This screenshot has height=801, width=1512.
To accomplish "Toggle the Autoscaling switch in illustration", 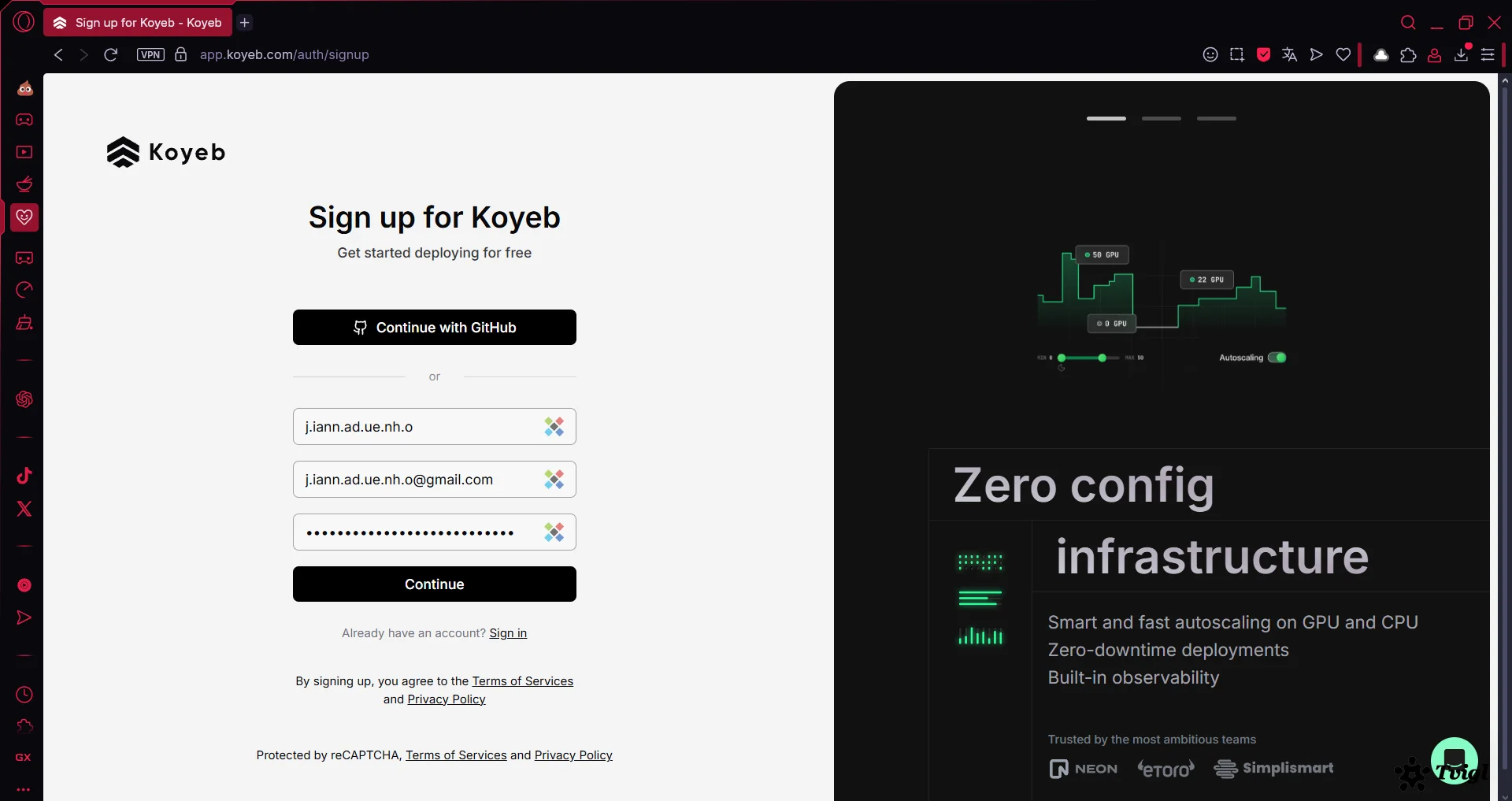I will pos(1277,358).
